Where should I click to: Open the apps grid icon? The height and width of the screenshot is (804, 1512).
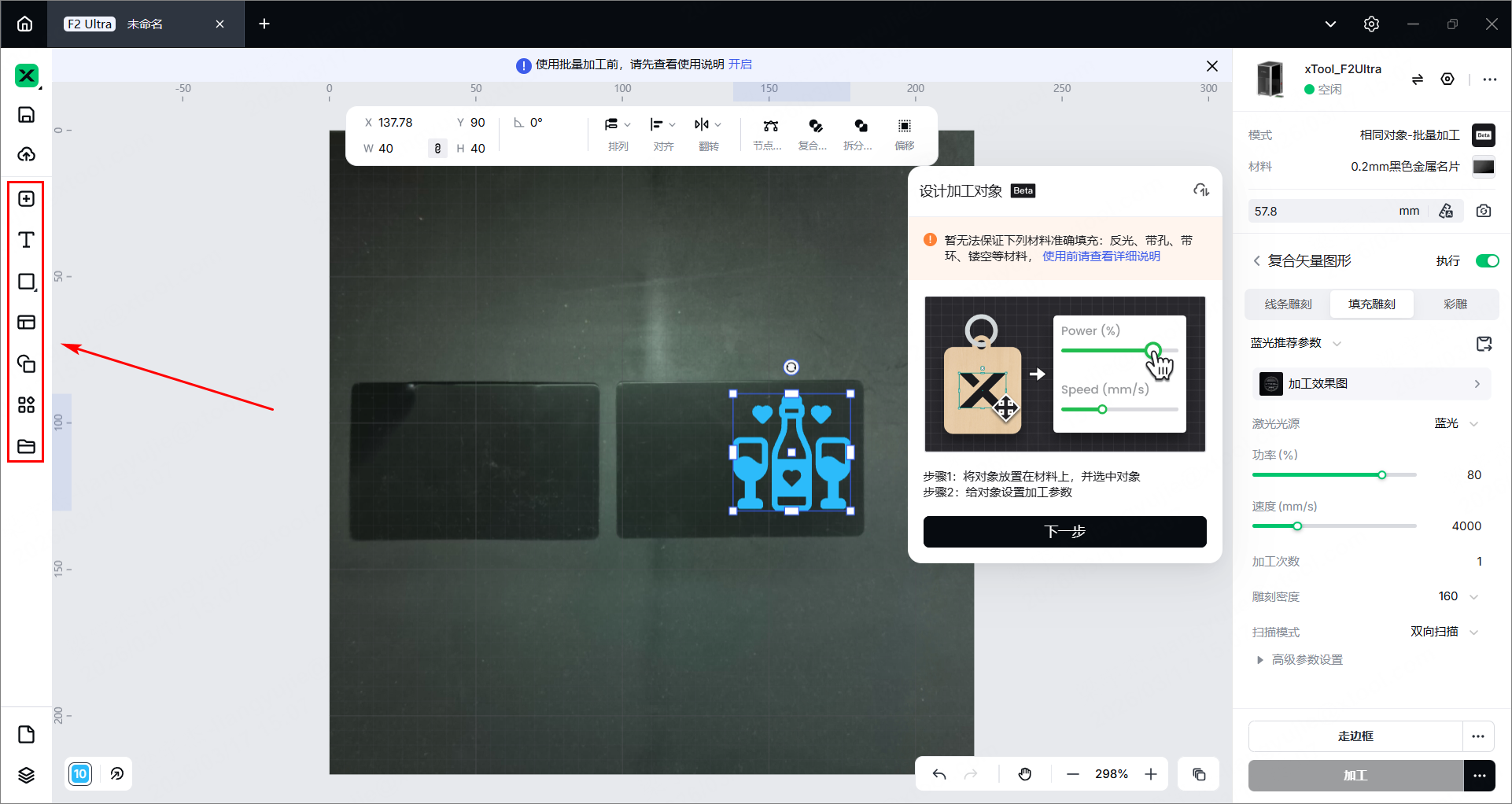point(26,405)
